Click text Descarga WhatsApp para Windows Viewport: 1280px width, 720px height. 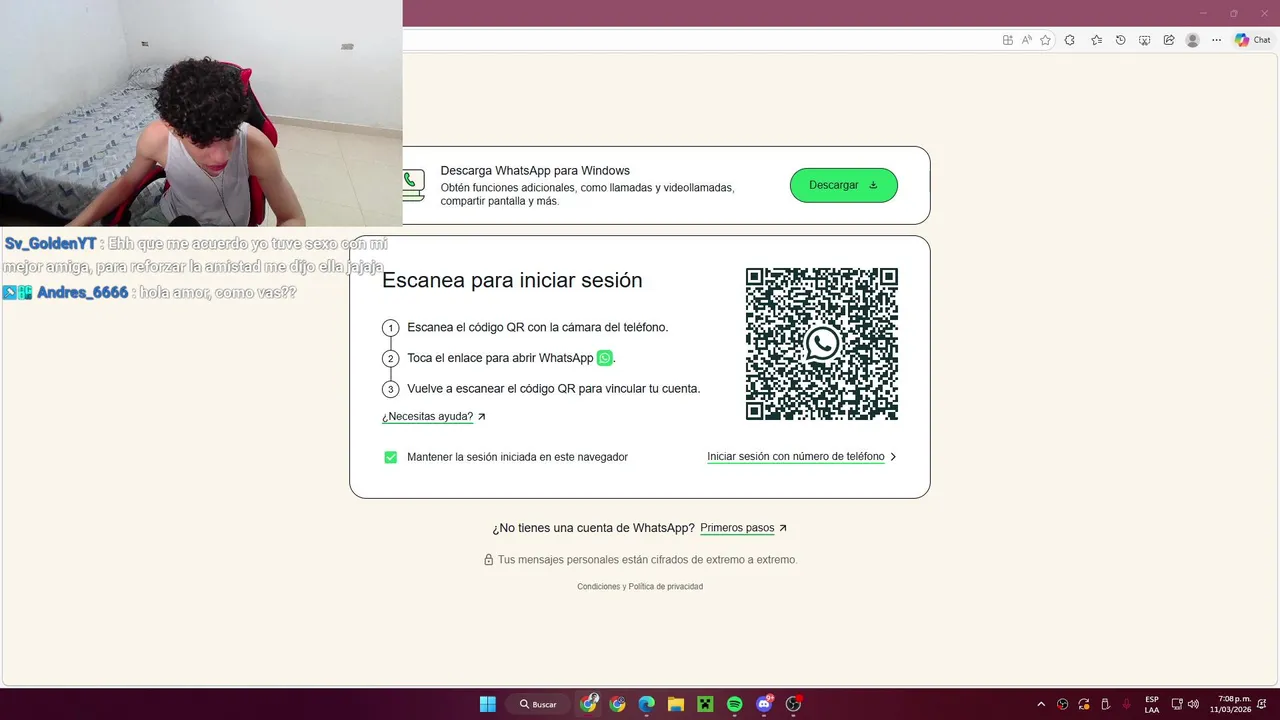pos(535,171)
